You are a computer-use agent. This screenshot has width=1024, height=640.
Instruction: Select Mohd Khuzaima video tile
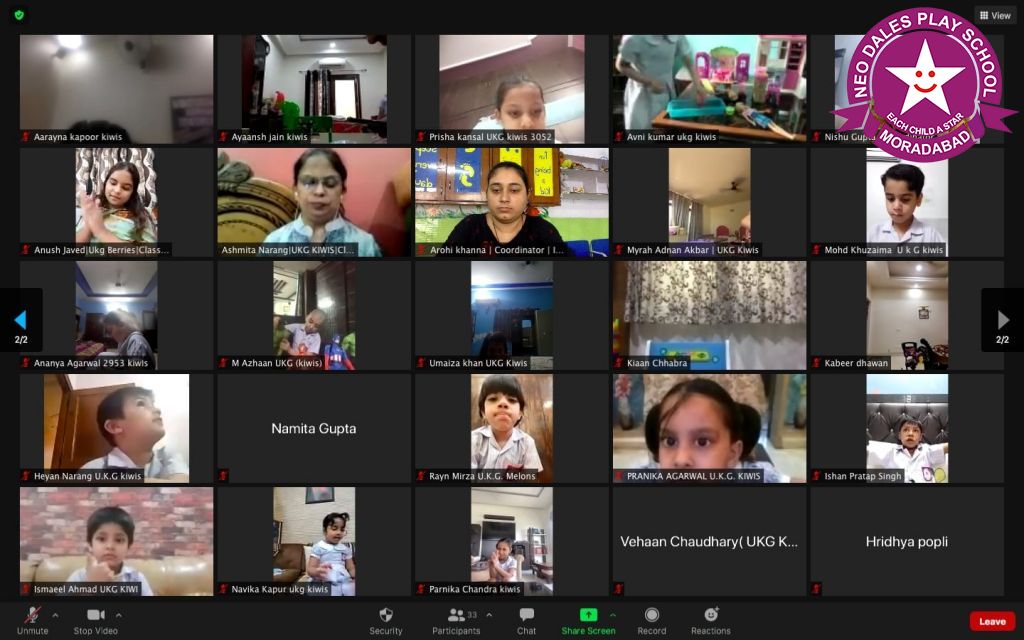(907, 202)
